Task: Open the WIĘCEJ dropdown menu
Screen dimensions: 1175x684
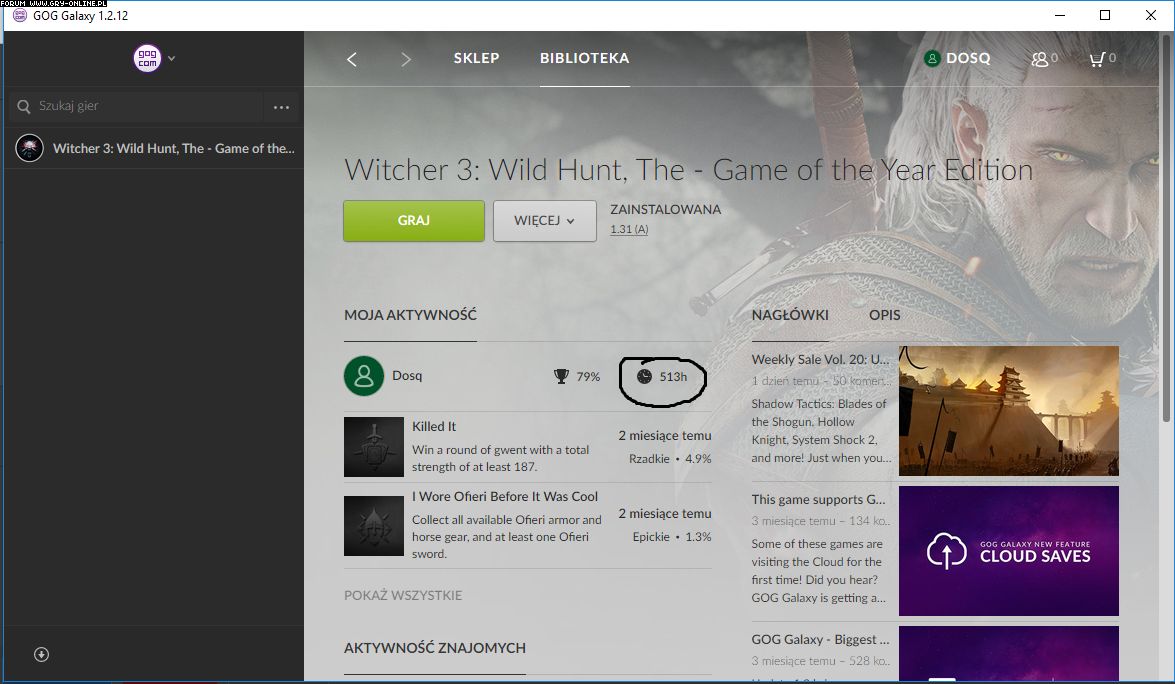Action: [544, 221]
